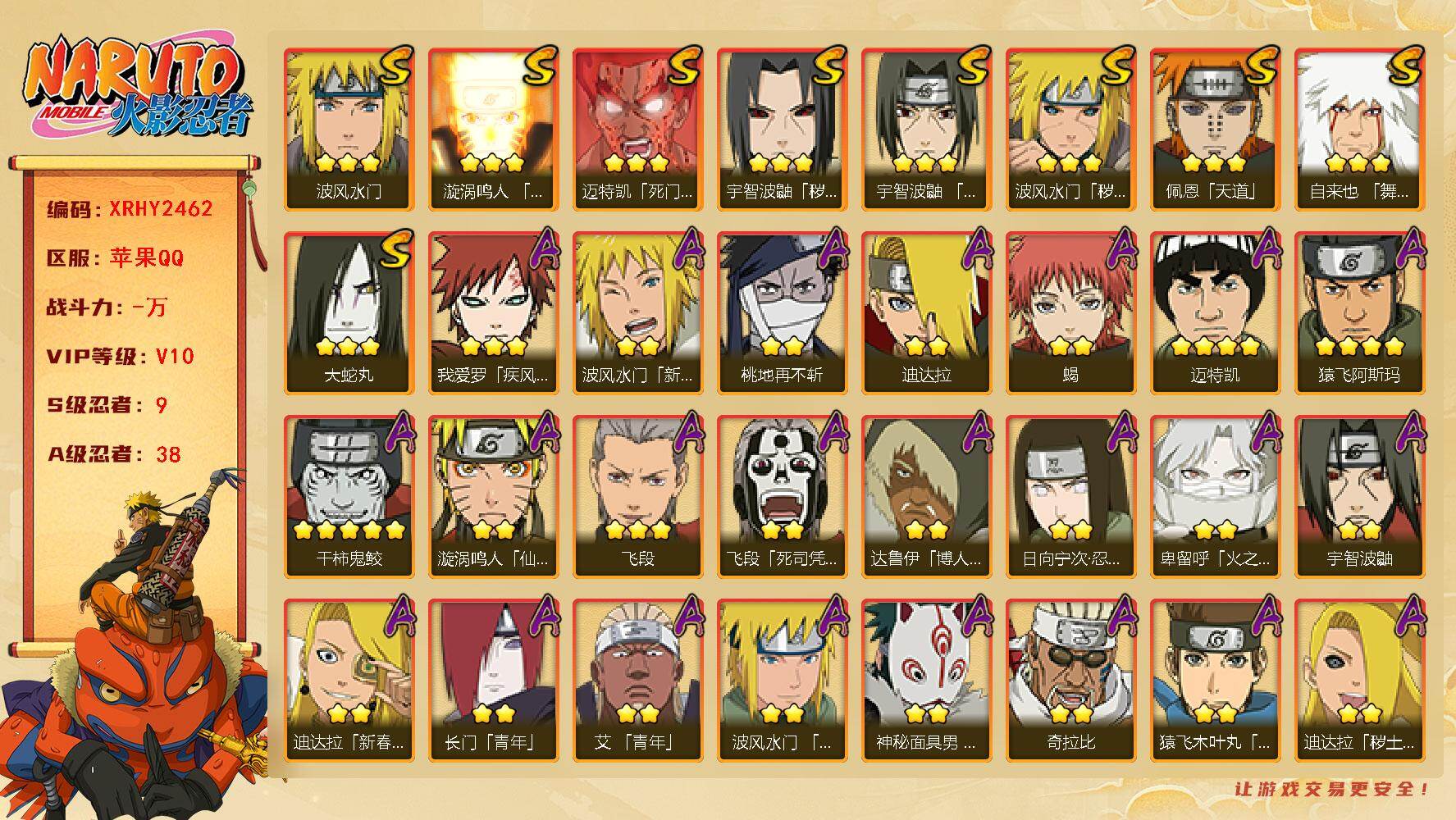Select the 波风水门 S-rank ninja card

349,130
